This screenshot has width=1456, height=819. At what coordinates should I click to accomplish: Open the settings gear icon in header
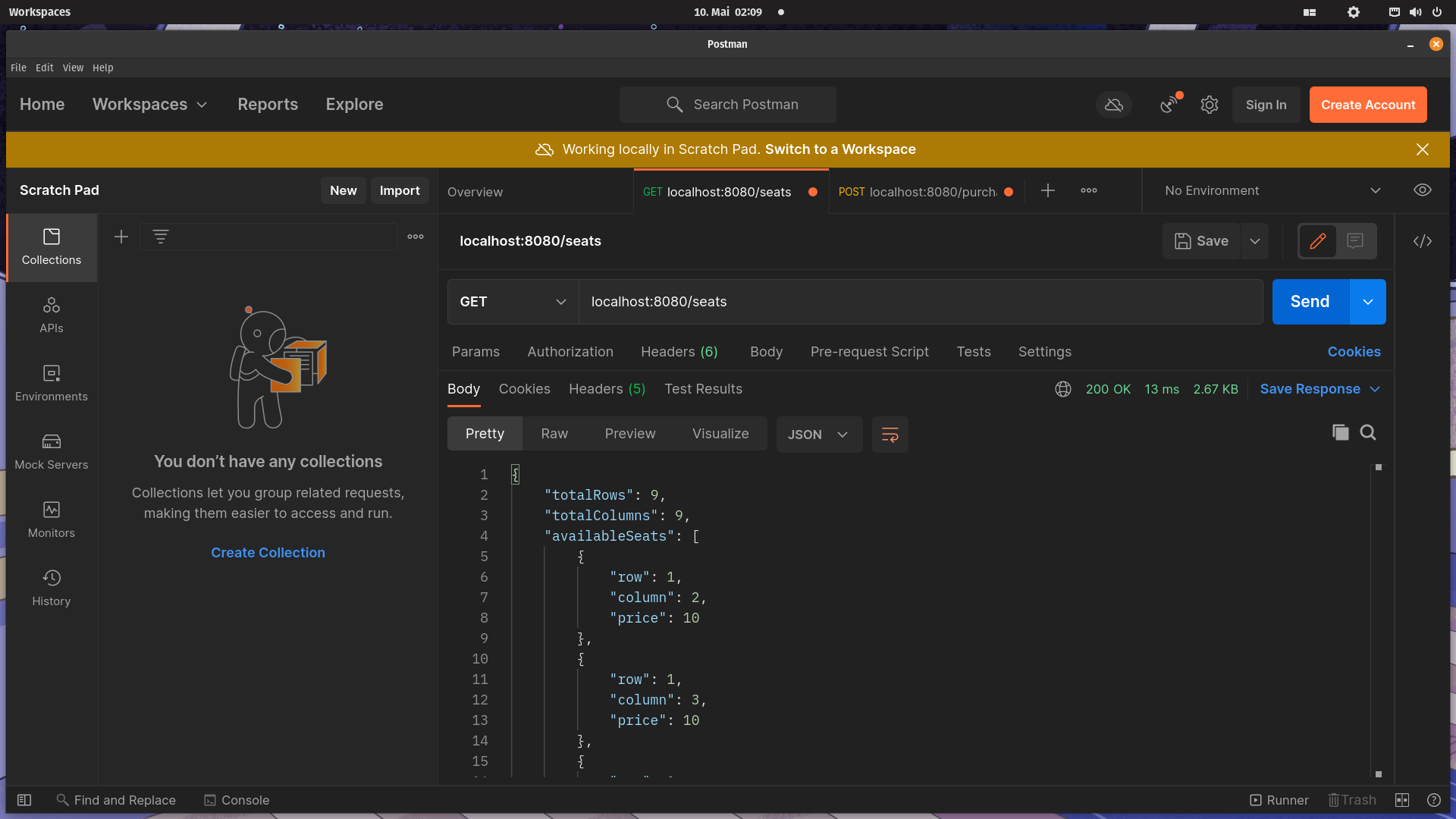[1209, 105]
